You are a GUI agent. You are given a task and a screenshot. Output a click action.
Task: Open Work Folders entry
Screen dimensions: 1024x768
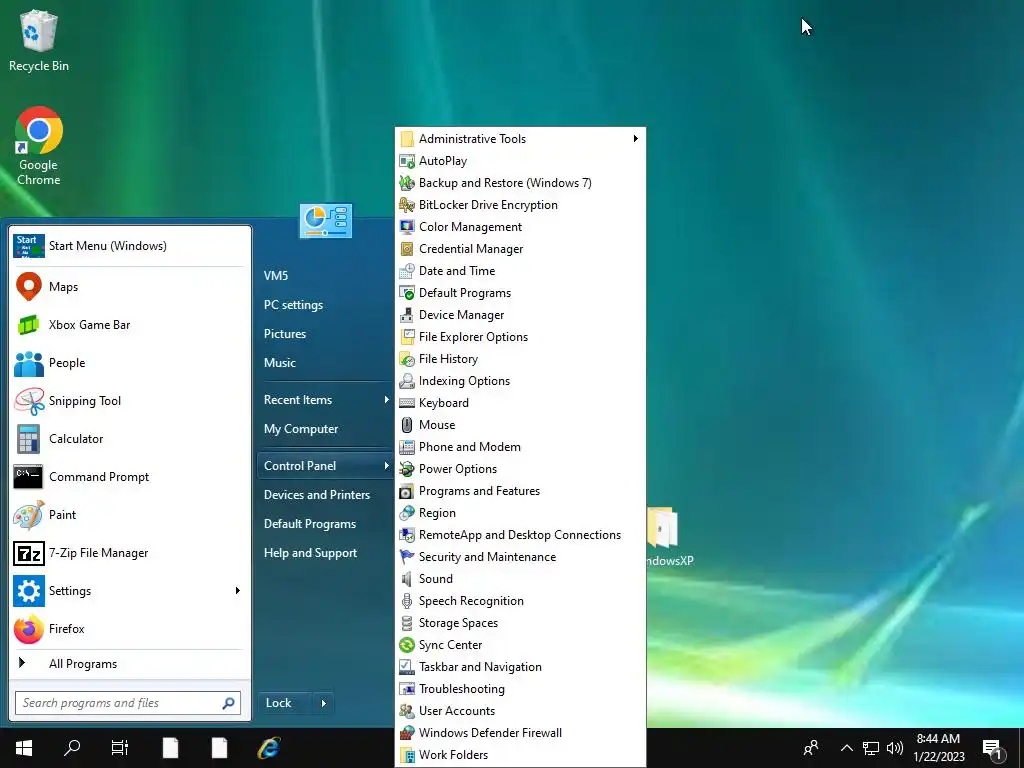pyautogui.click(x=520, y=755)
